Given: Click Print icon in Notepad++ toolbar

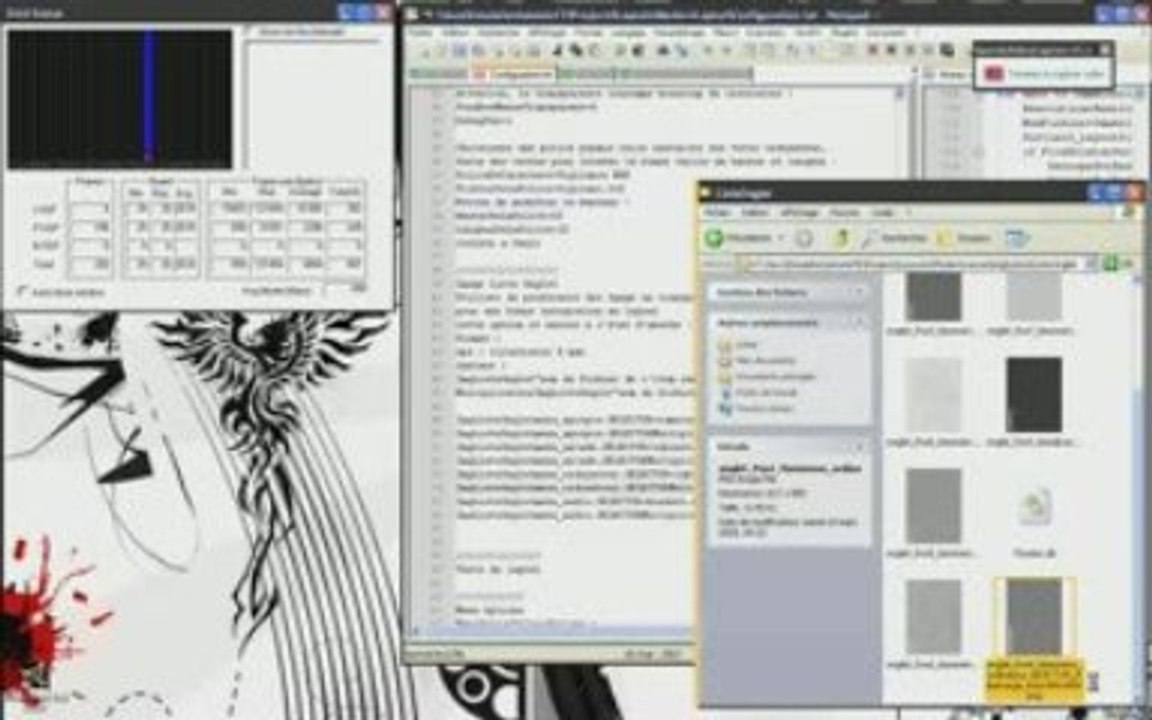Looking at the screenshot, I should (534, 50).
